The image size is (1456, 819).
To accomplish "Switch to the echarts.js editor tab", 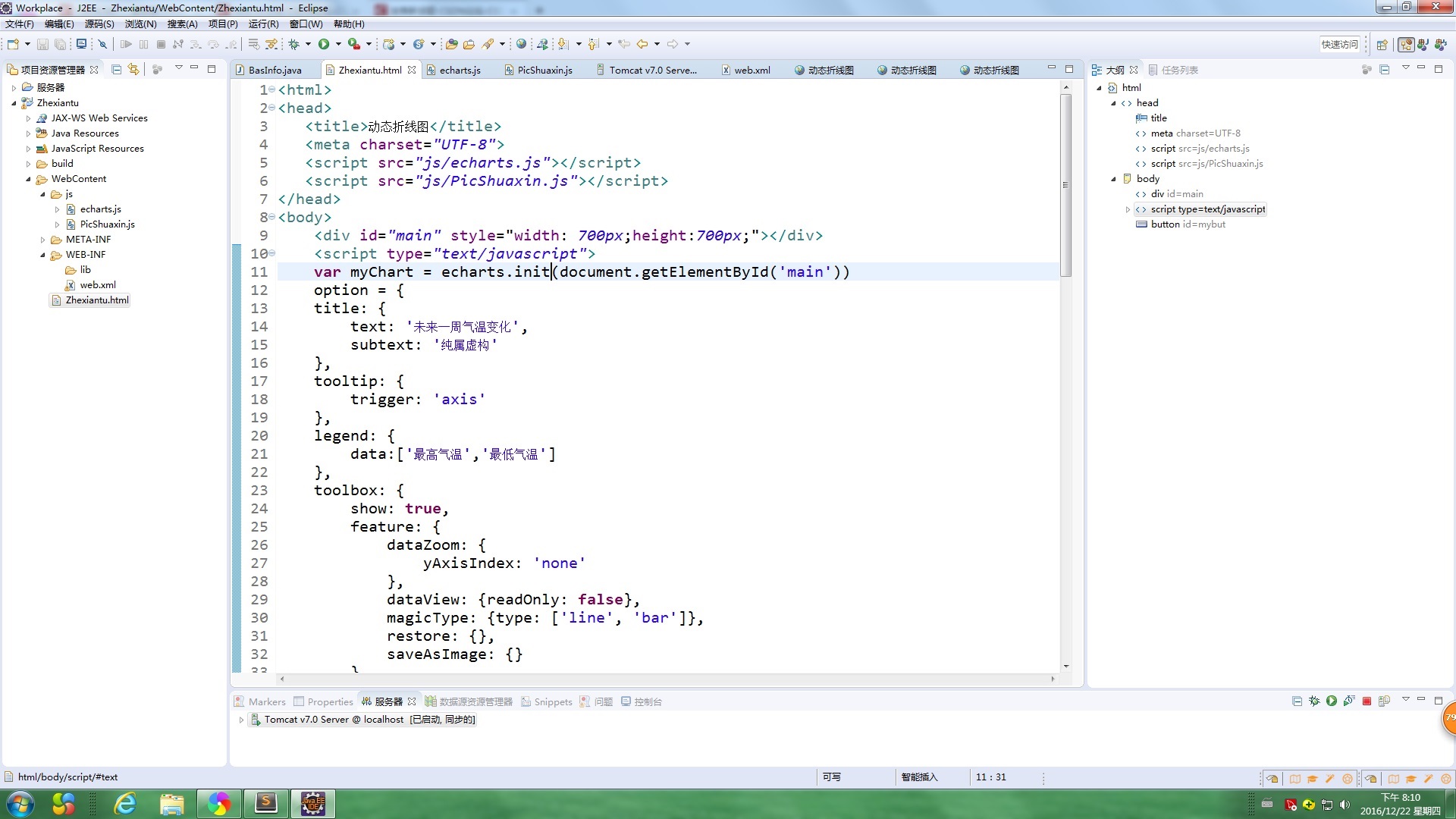I will pos(460,70).
